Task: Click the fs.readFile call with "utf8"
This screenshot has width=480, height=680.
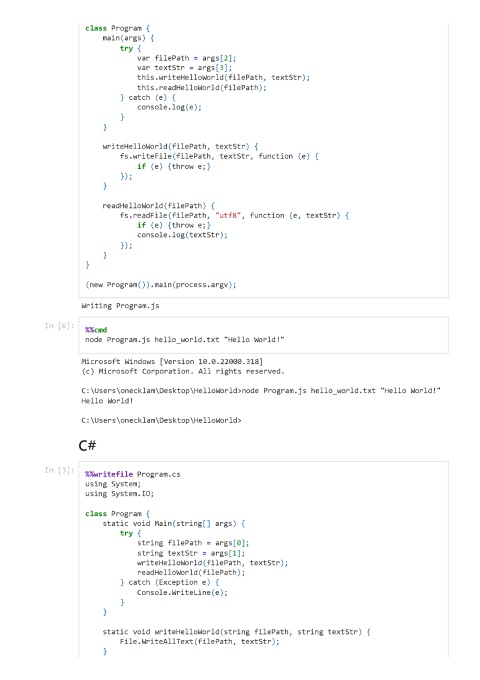Action: [x=235, y=215]
